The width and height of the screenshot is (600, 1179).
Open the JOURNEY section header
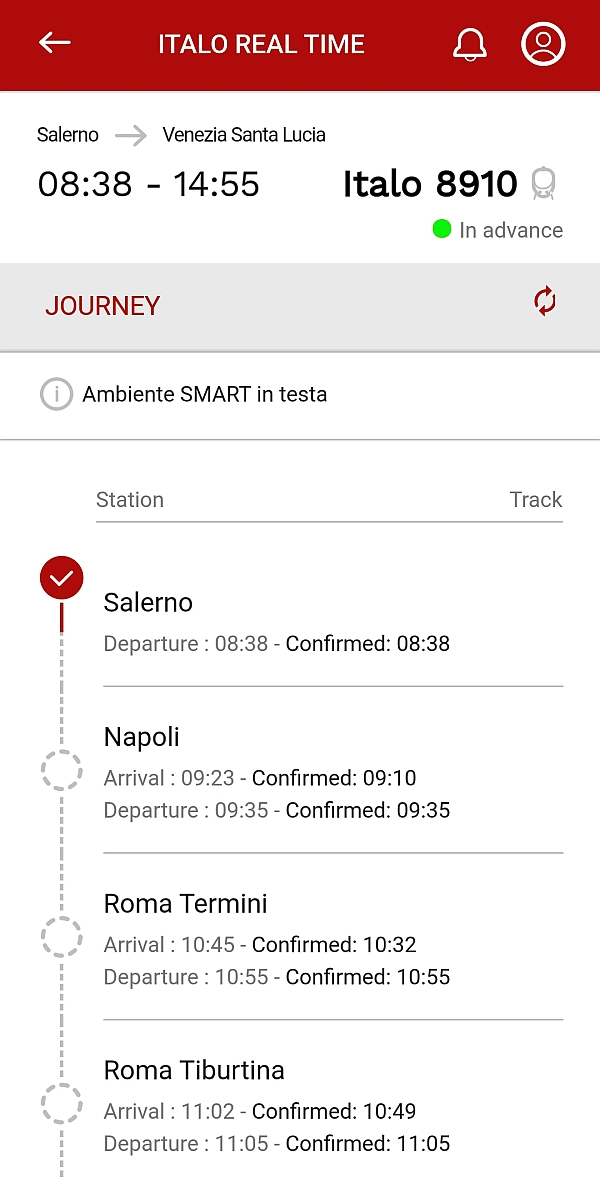102,306
